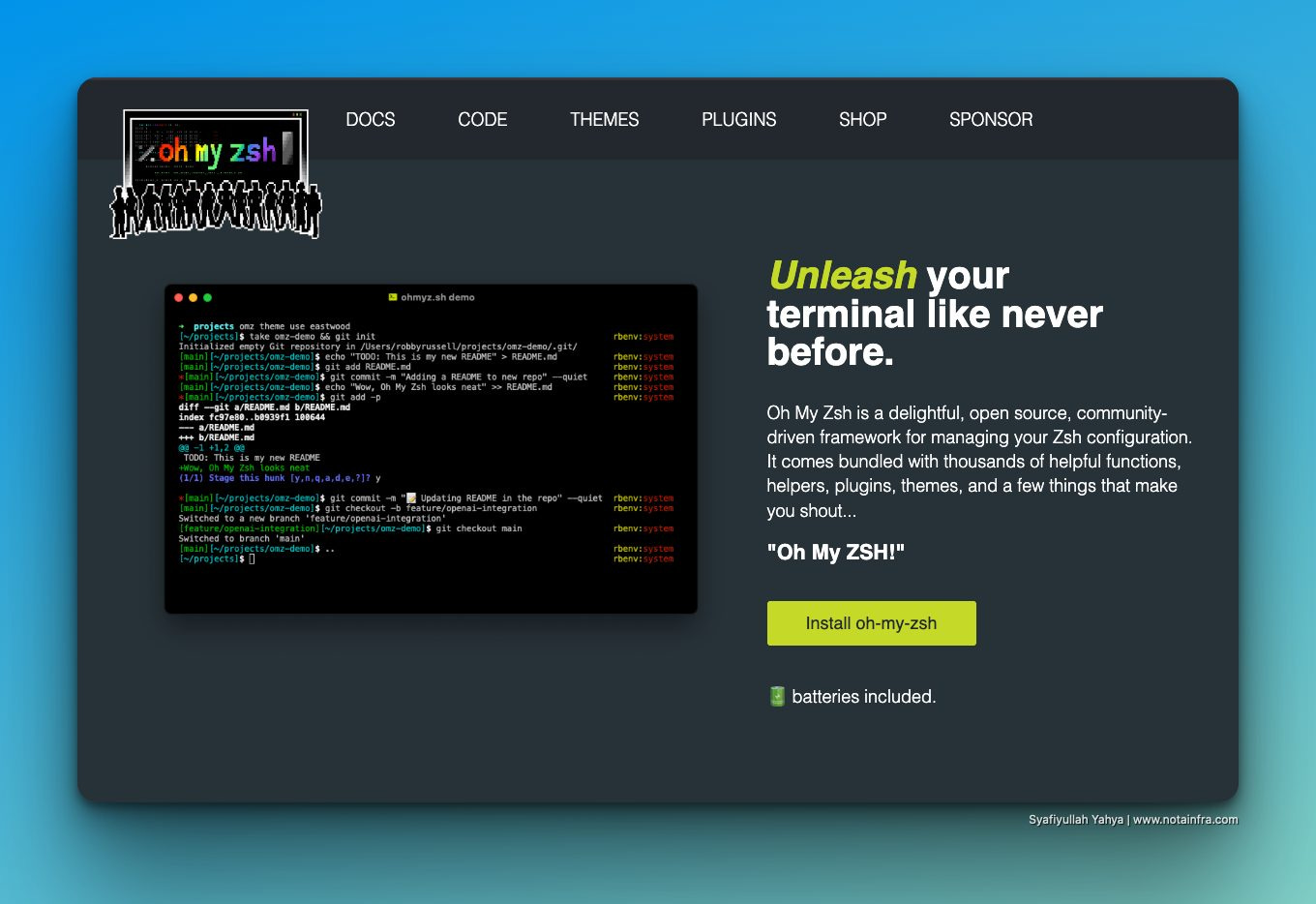Click the description paragraph about Oh My Zsh
1316x904 pixels.
[979, 462]
